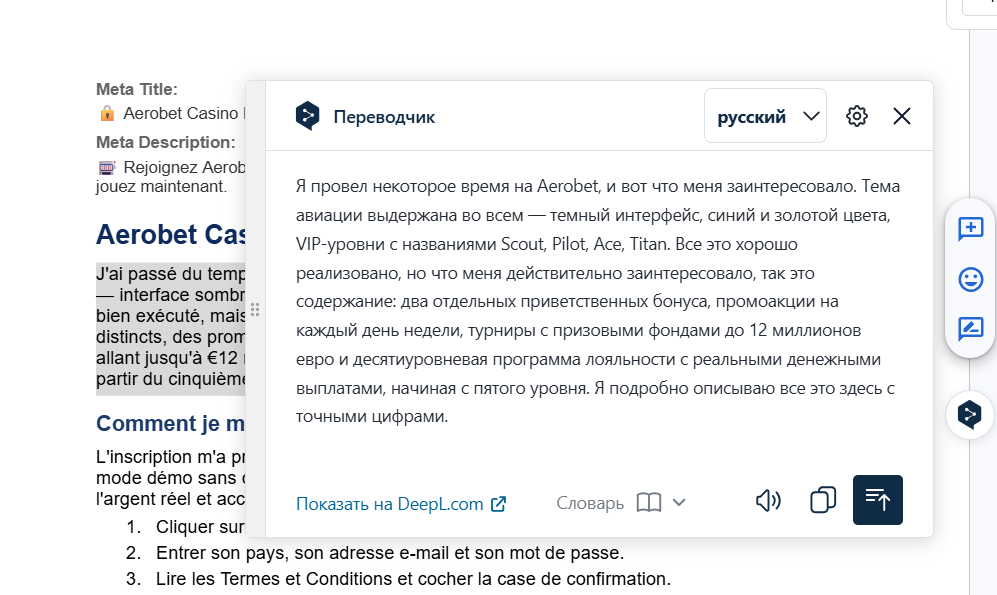Expand the Словарь dictionary chevron
The image size is (997, 595).
(x=679, y=503)
